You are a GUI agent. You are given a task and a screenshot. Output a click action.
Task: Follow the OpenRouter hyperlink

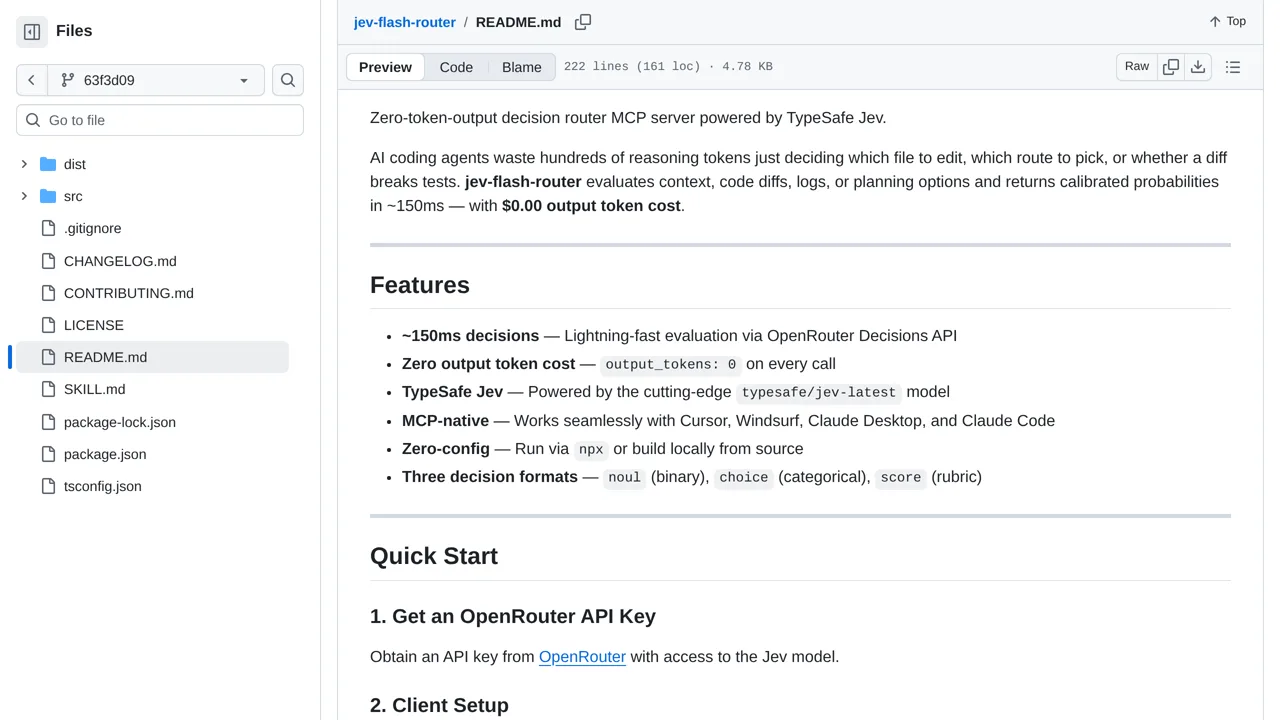582,657
